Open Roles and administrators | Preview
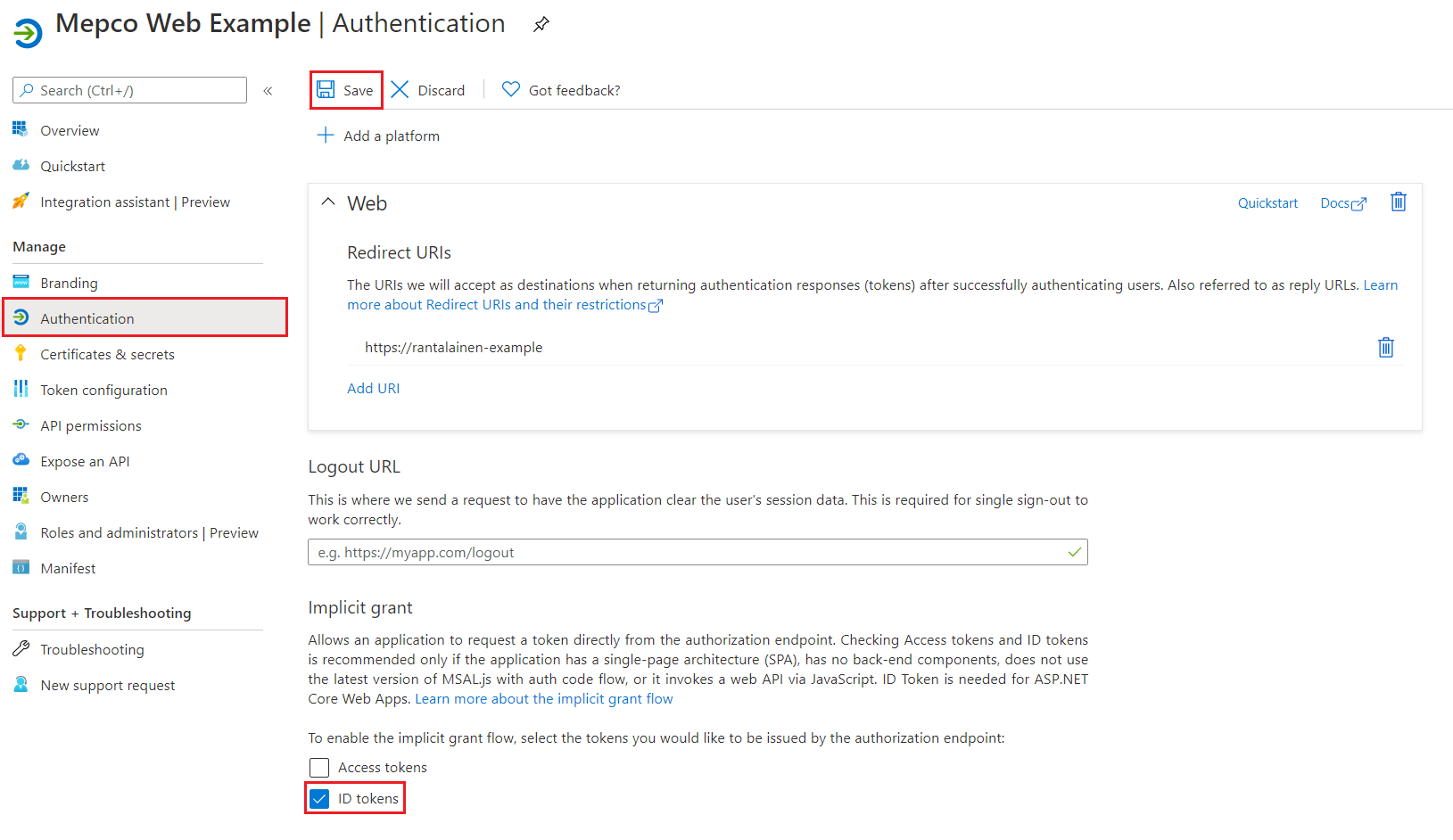The image size is (1453, 840). 149,533
